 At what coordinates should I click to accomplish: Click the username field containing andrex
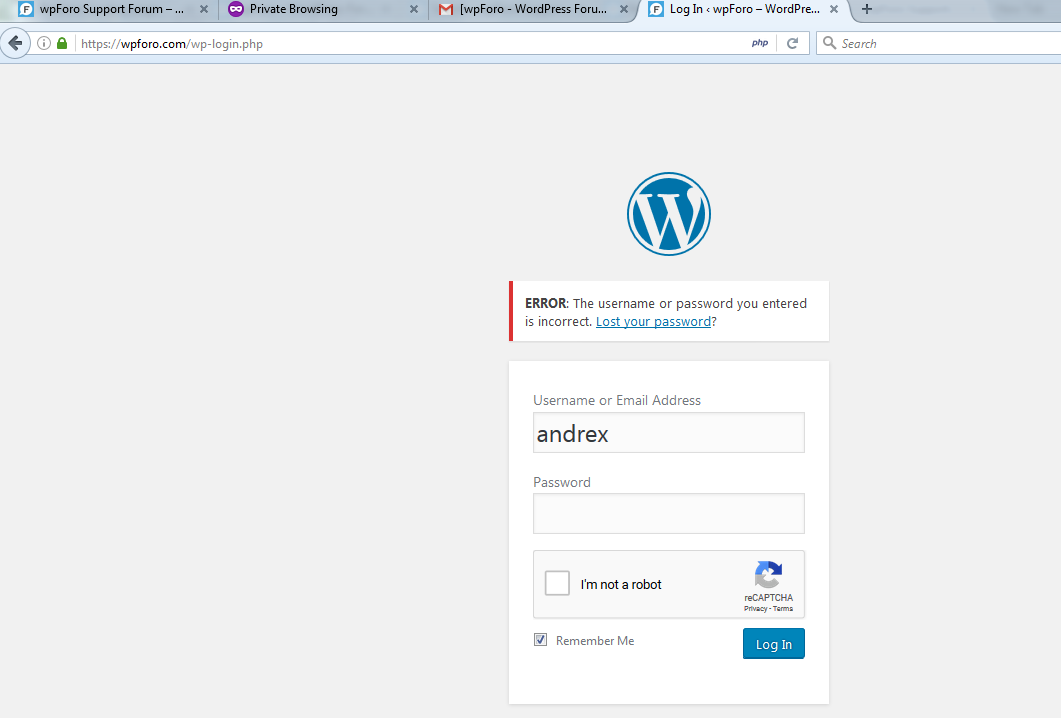coord(668,433)
